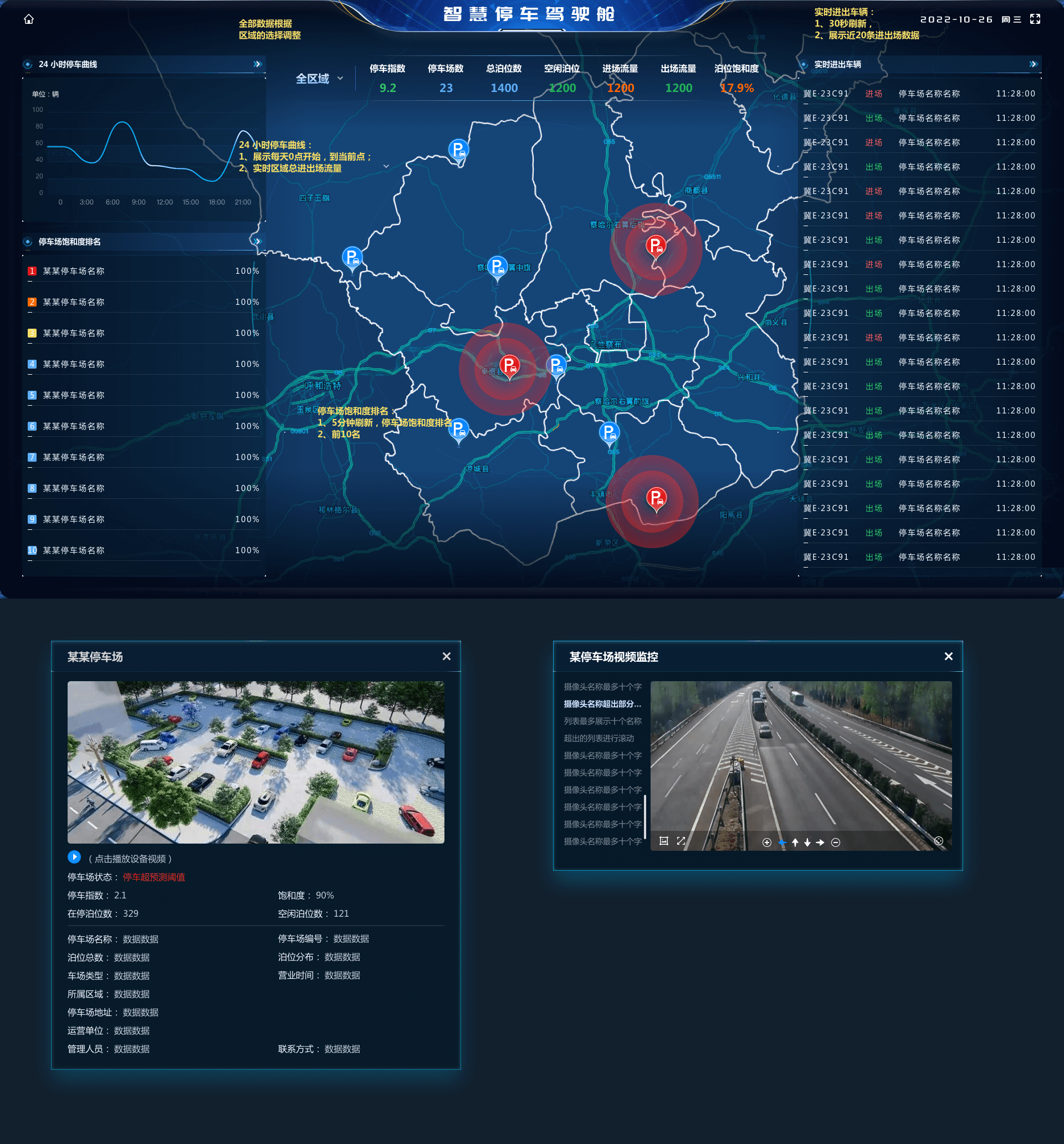The image size is (1064, 1144).
Task: Click the video snapshot icon
Action: click(663, 841)
